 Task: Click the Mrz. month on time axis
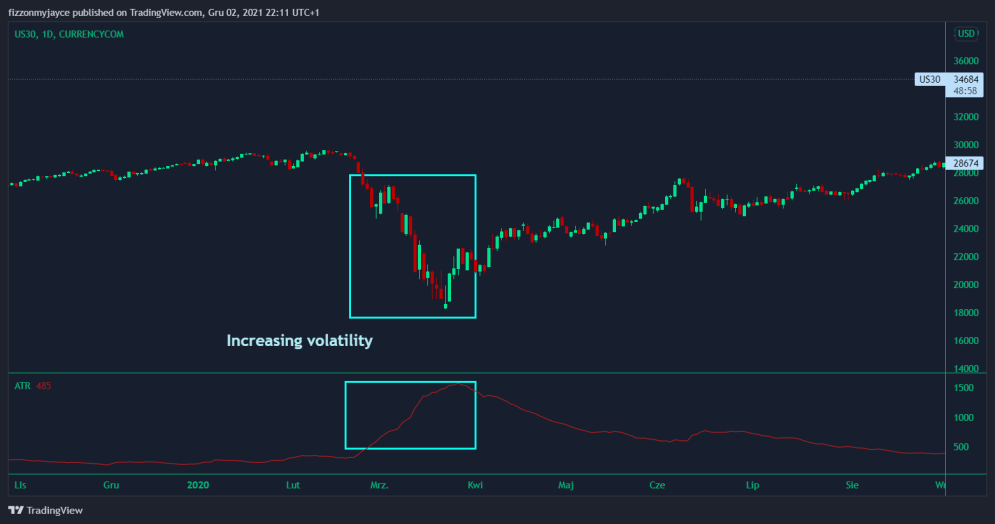pos(379,485)
